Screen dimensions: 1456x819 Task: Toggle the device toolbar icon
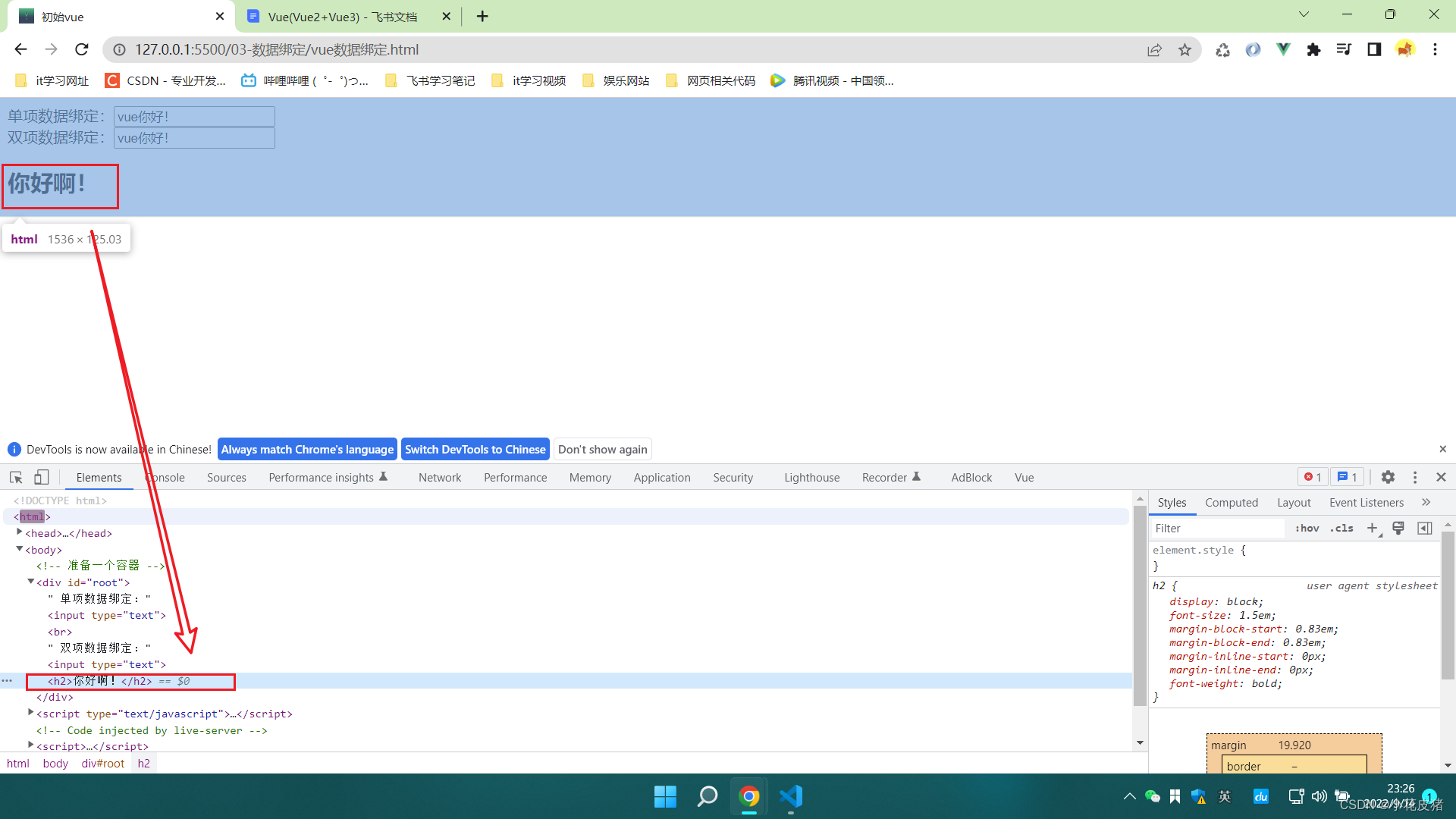point(42,477)
